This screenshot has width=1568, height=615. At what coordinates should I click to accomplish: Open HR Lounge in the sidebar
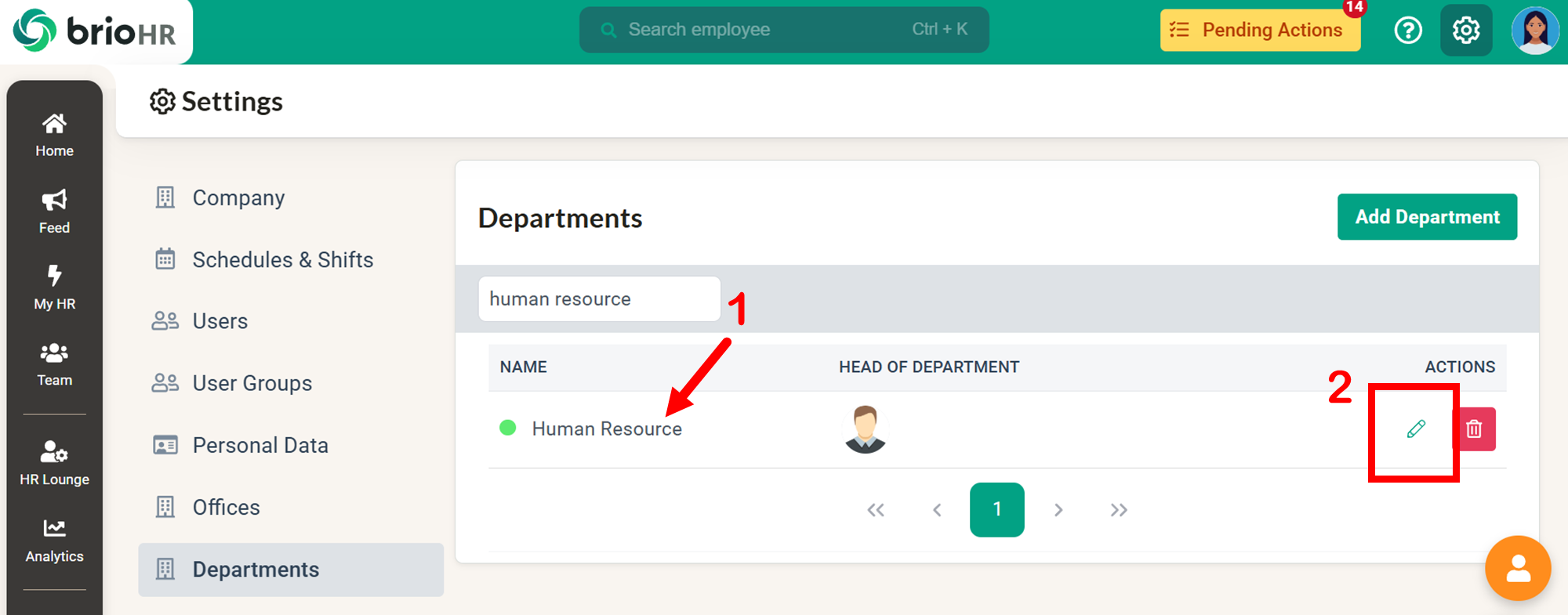coord(54,462)
